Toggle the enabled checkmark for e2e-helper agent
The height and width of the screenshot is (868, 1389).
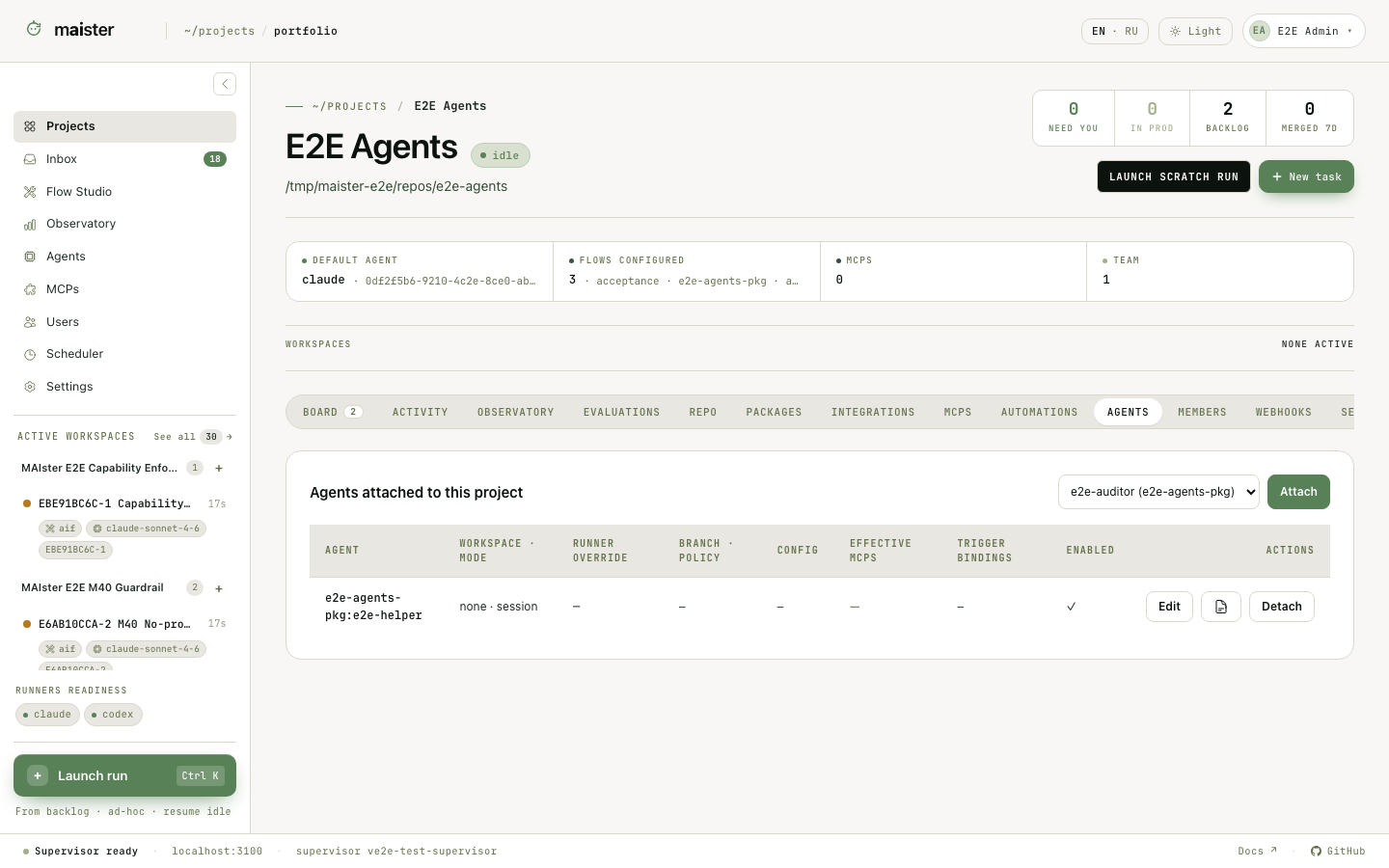[x=1071, y=607]
